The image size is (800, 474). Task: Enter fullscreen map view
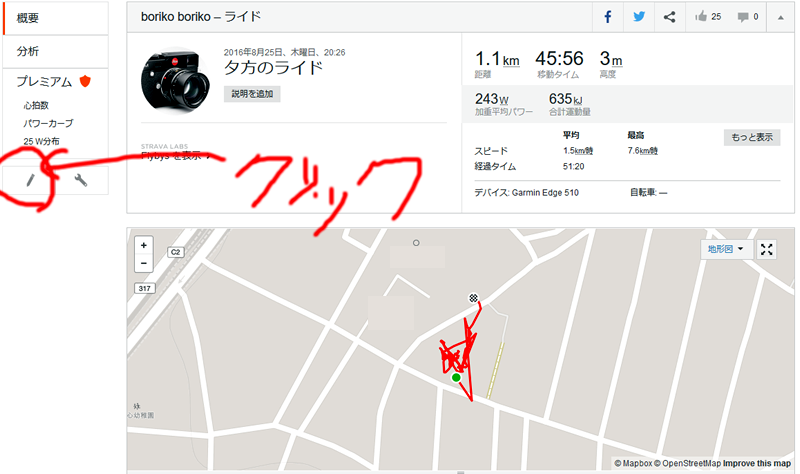click(766, 249)
